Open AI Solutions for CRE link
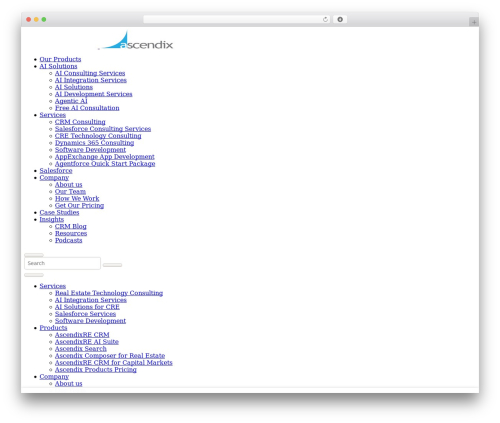The height and width of the screenshot is (423, 500). pos(87,307)
